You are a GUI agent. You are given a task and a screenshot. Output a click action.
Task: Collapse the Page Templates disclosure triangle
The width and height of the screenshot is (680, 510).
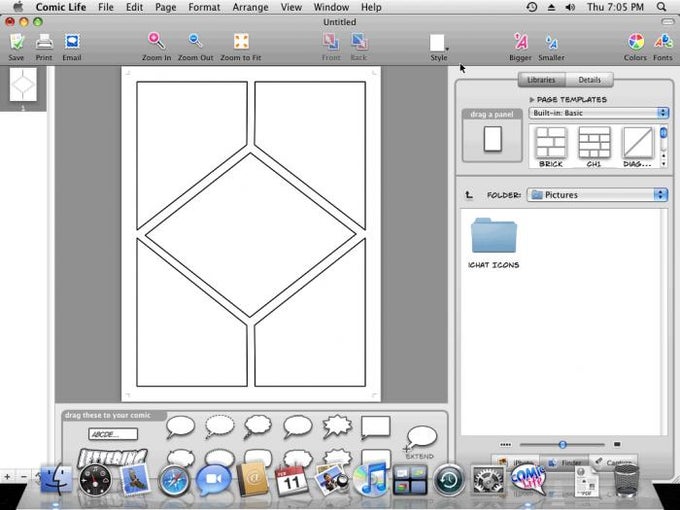532,100
